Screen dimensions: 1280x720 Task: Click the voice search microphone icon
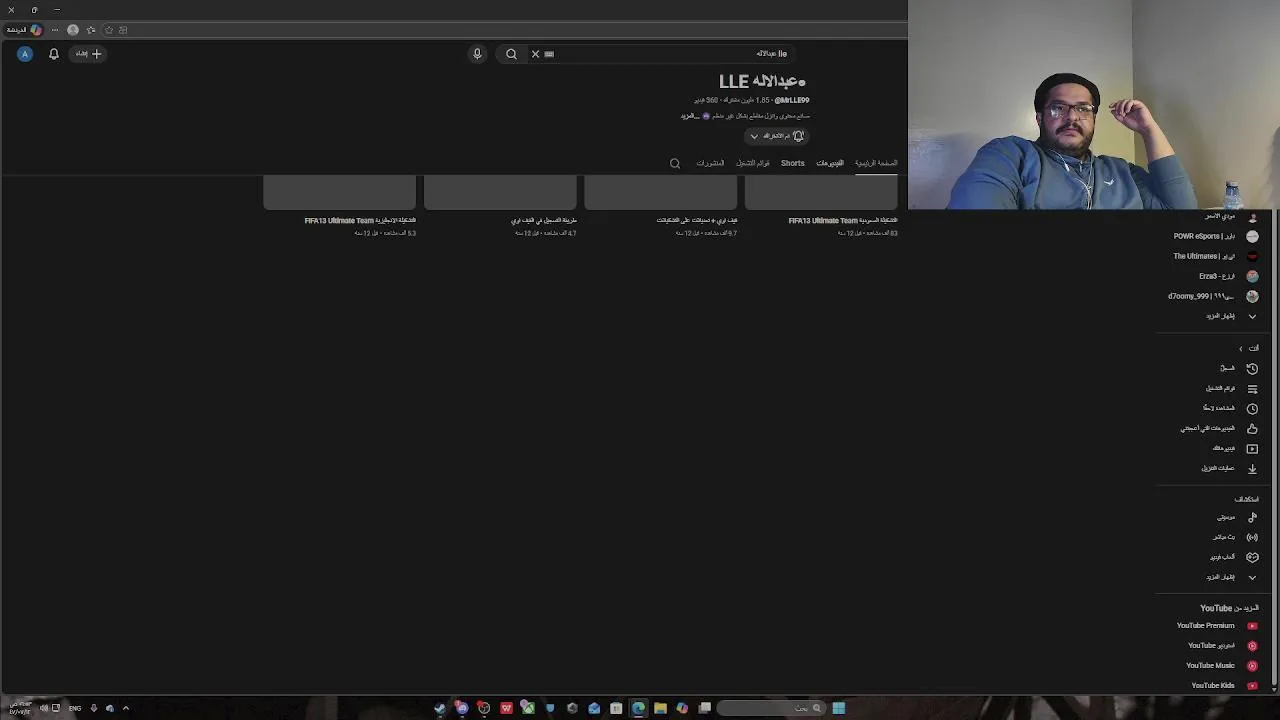click(x=477, y=54)
